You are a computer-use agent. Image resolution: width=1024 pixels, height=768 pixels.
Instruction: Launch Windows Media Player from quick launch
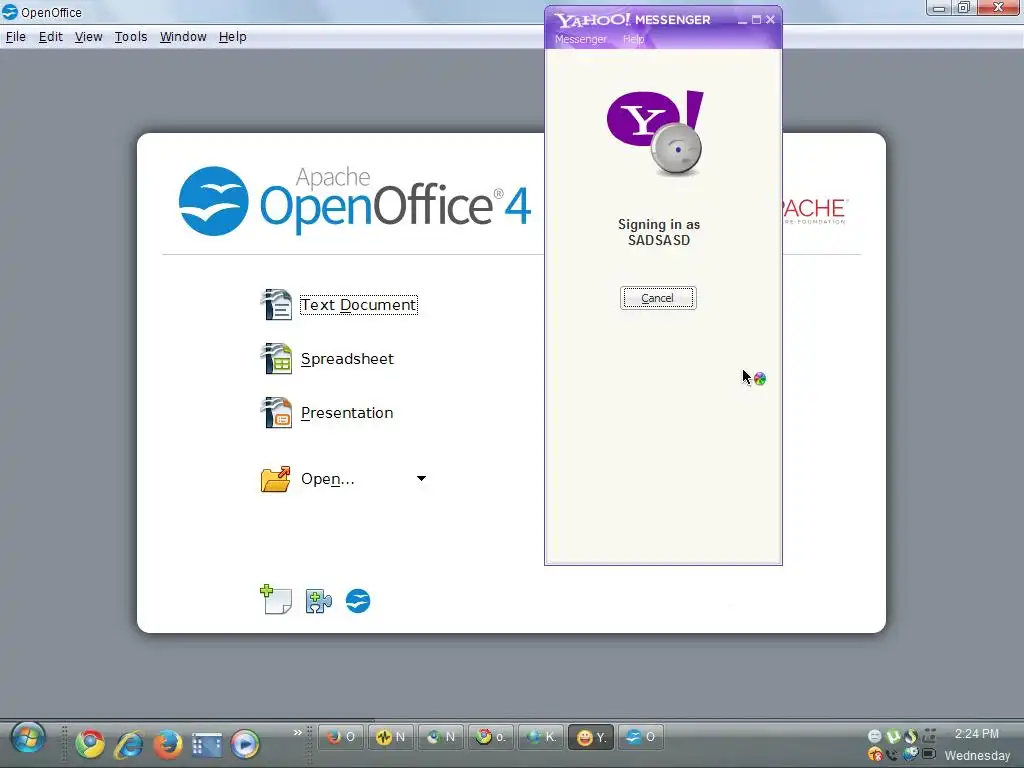tap(245, 744)
